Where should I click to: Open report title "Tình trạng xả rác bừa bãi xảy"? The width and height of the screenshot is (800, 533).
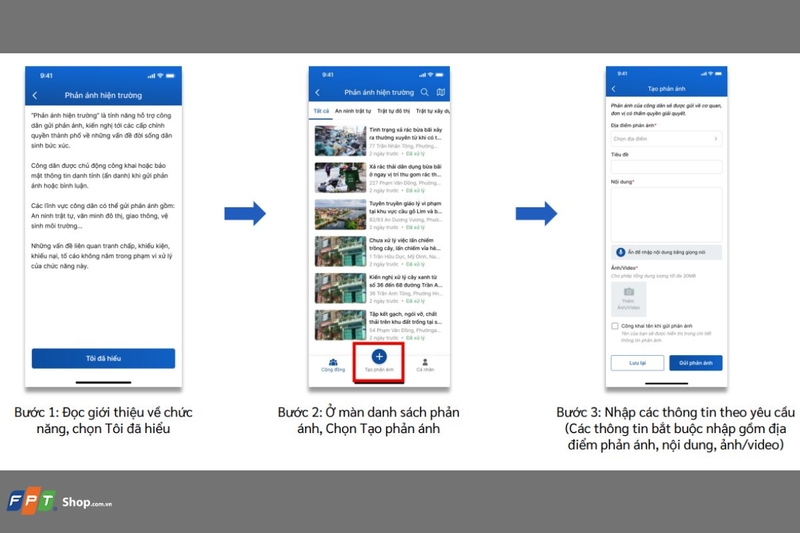click(406, 130)
